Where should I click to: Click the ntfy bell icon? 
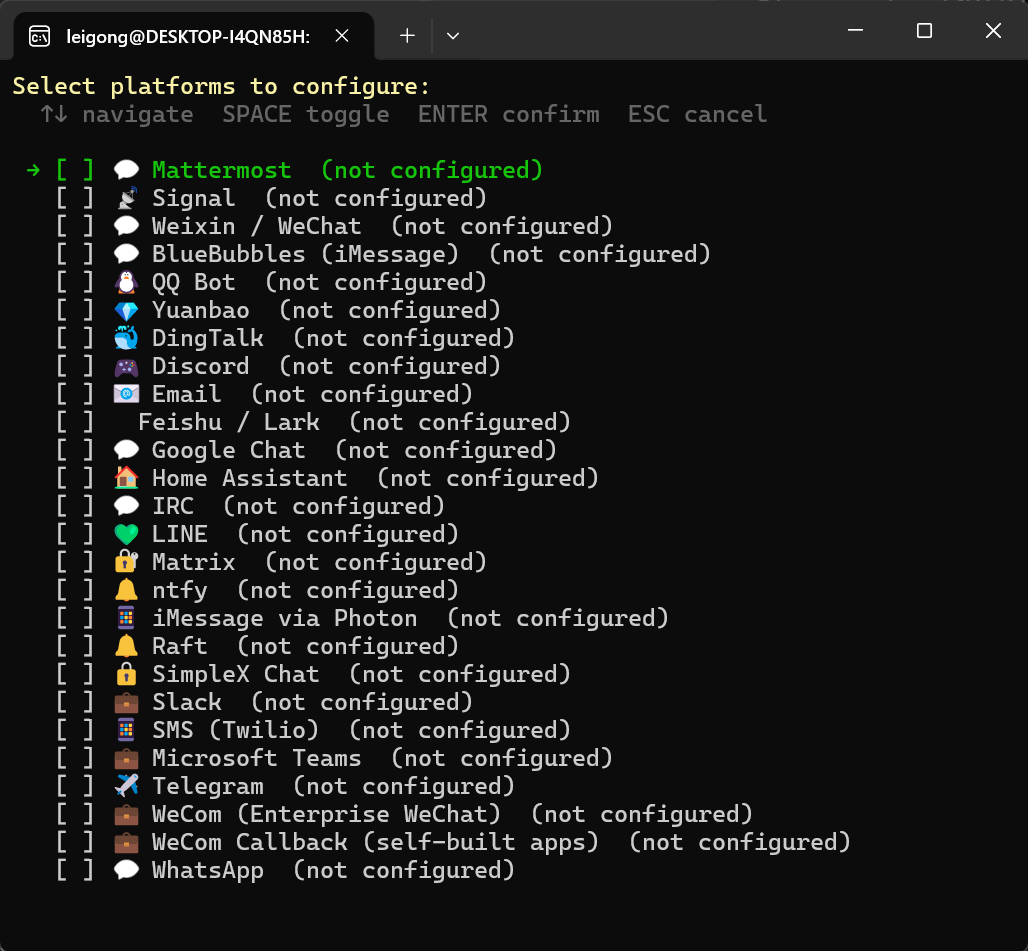tap(127, 590)
